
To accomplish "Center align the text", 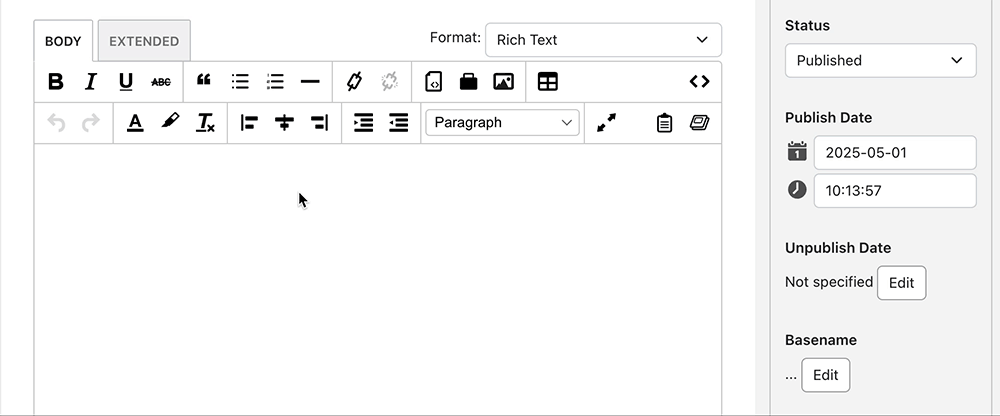I will (x=285, y=123).
